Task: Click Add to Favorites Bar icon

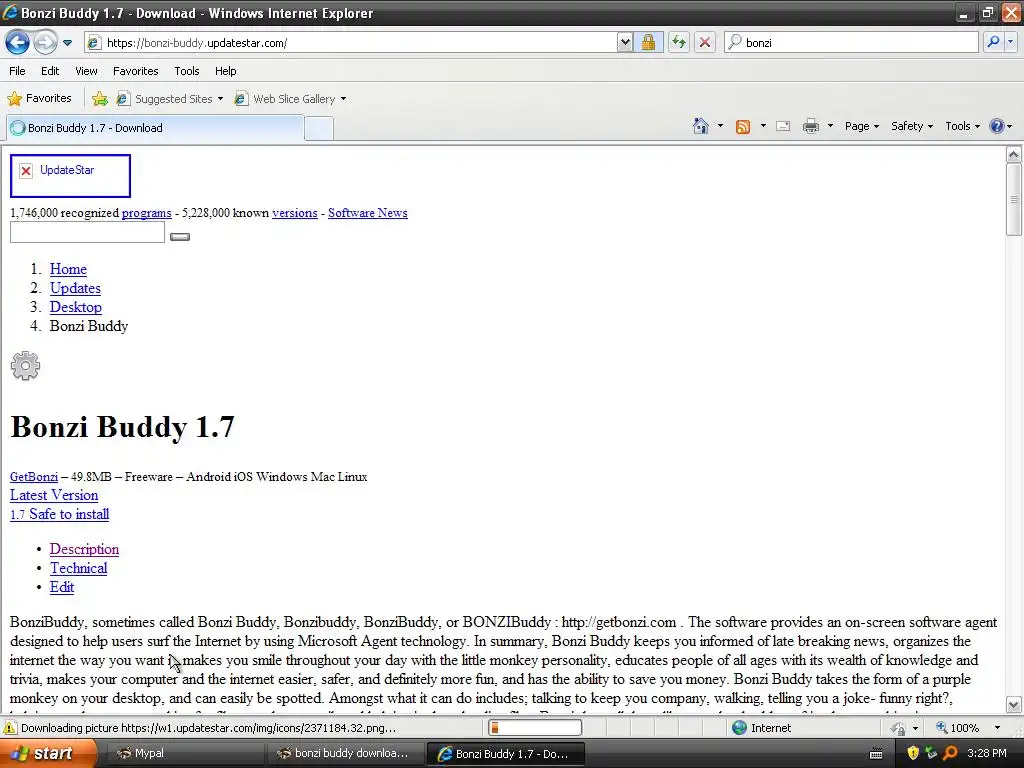Action: (x=100, y=99)
